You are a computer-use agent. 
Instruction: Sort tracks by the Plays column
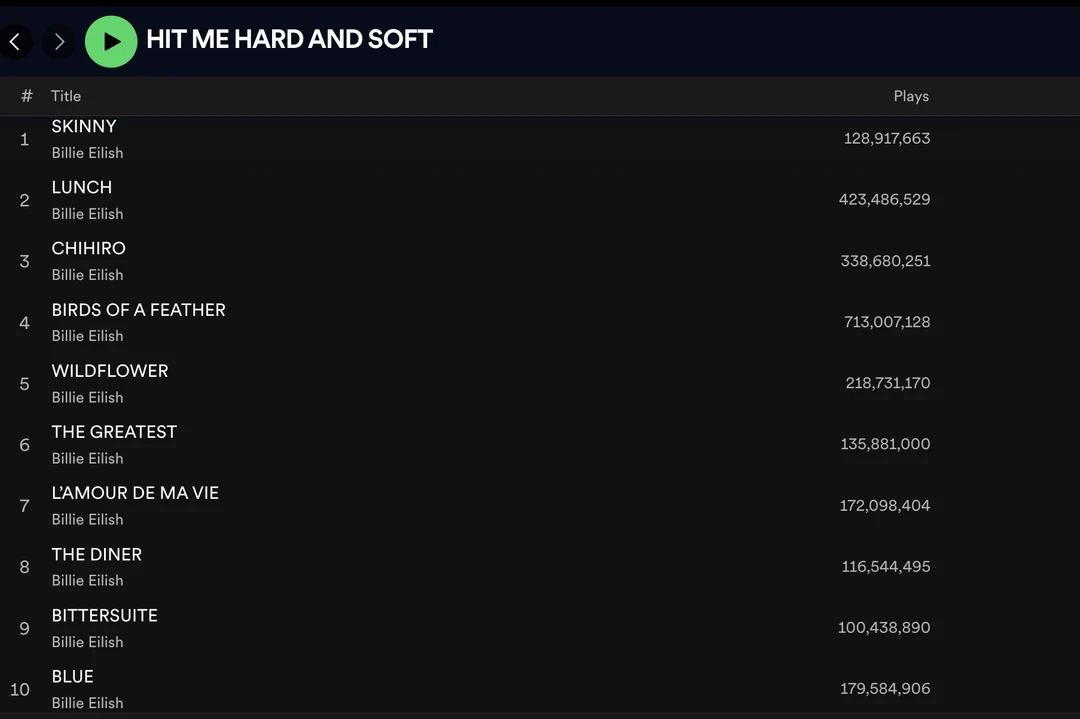coord(911,96)
